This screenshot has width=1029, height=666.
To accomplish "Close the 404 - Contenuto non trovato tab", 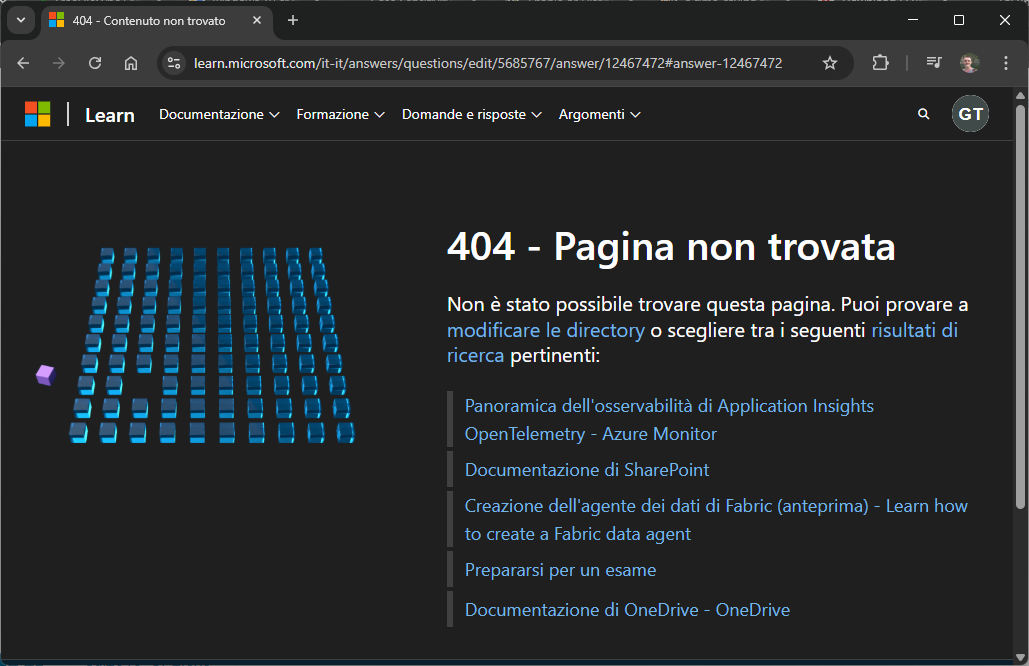I will [x=257, y=20].
